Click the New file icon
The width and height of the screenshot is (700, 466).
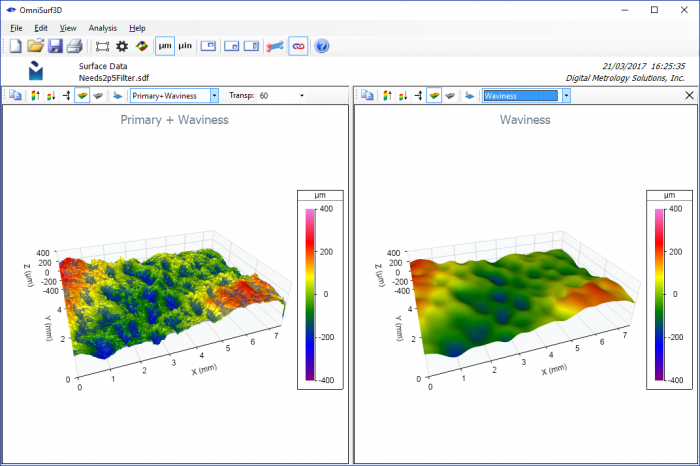(x=16, y=46)
